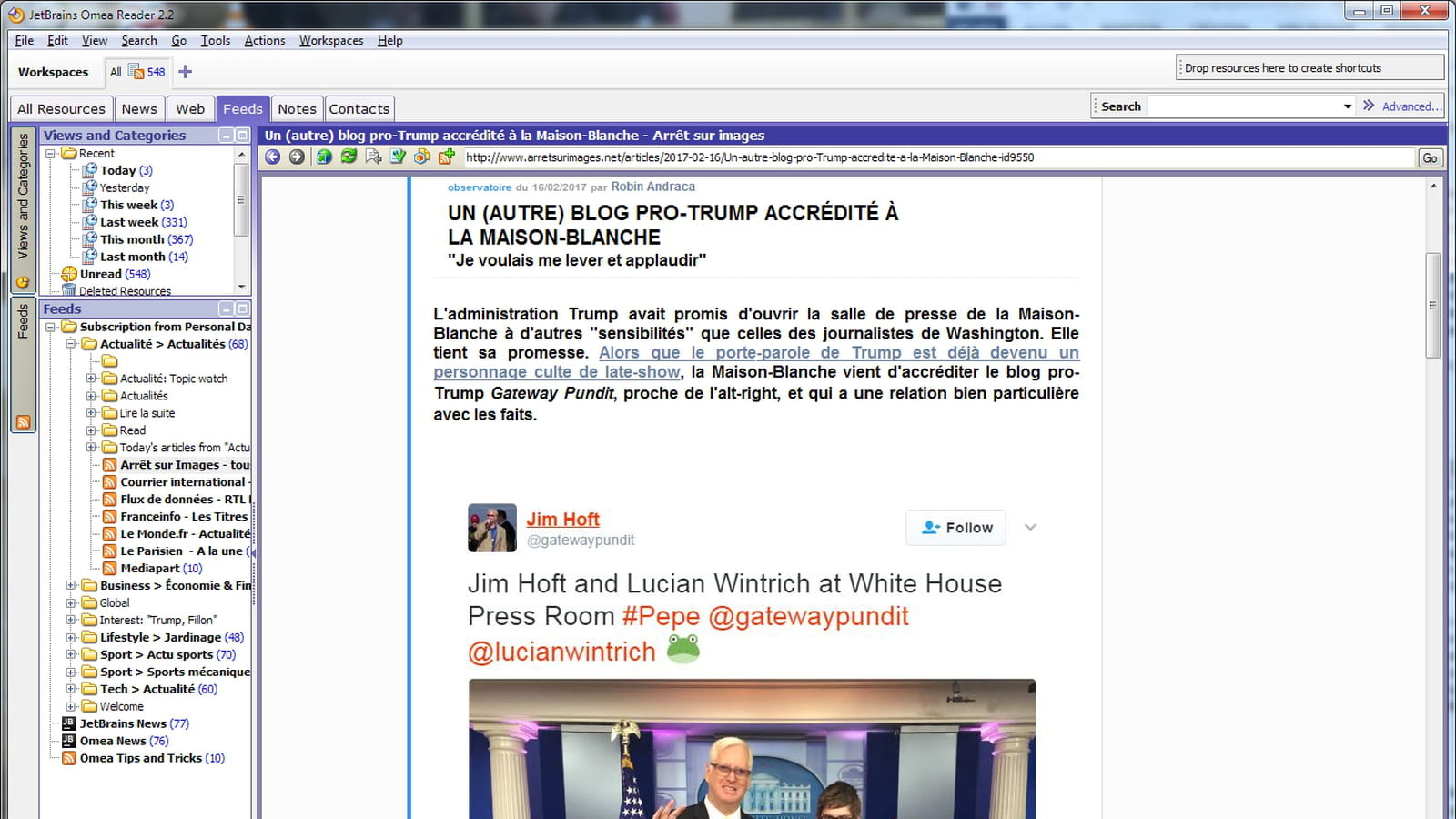
Task: Open the Jim Hoft profile link
Action: (562, 520)
